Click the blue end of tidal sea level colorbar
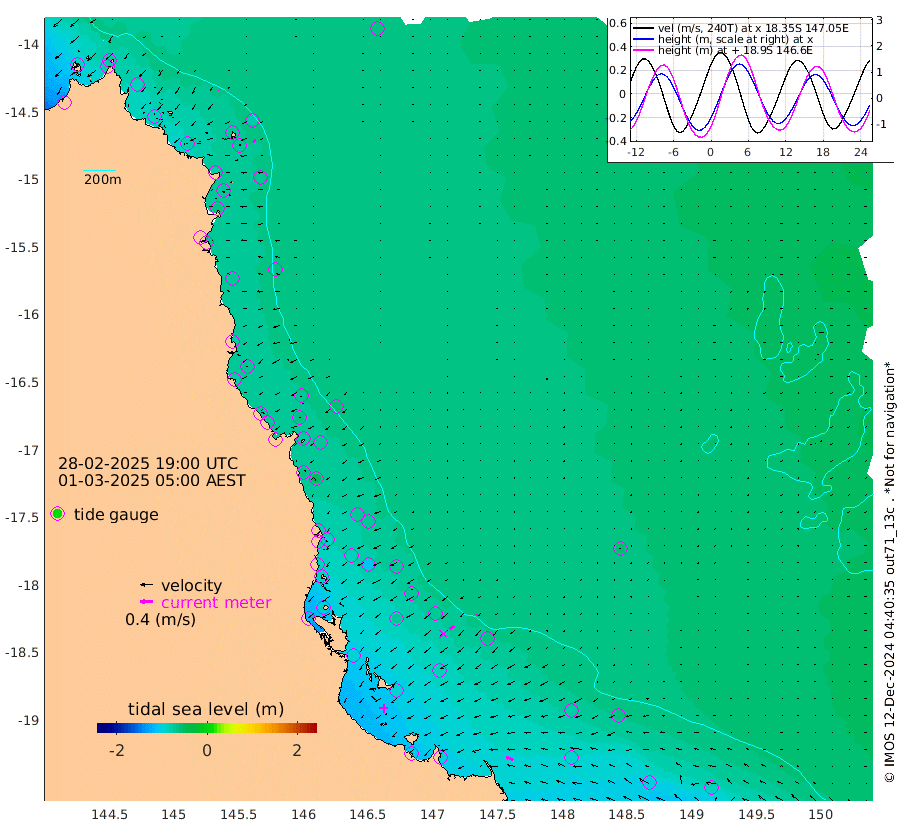Viewport: 900px width, 834px height. pyautogui.click(x=101, y=728)
